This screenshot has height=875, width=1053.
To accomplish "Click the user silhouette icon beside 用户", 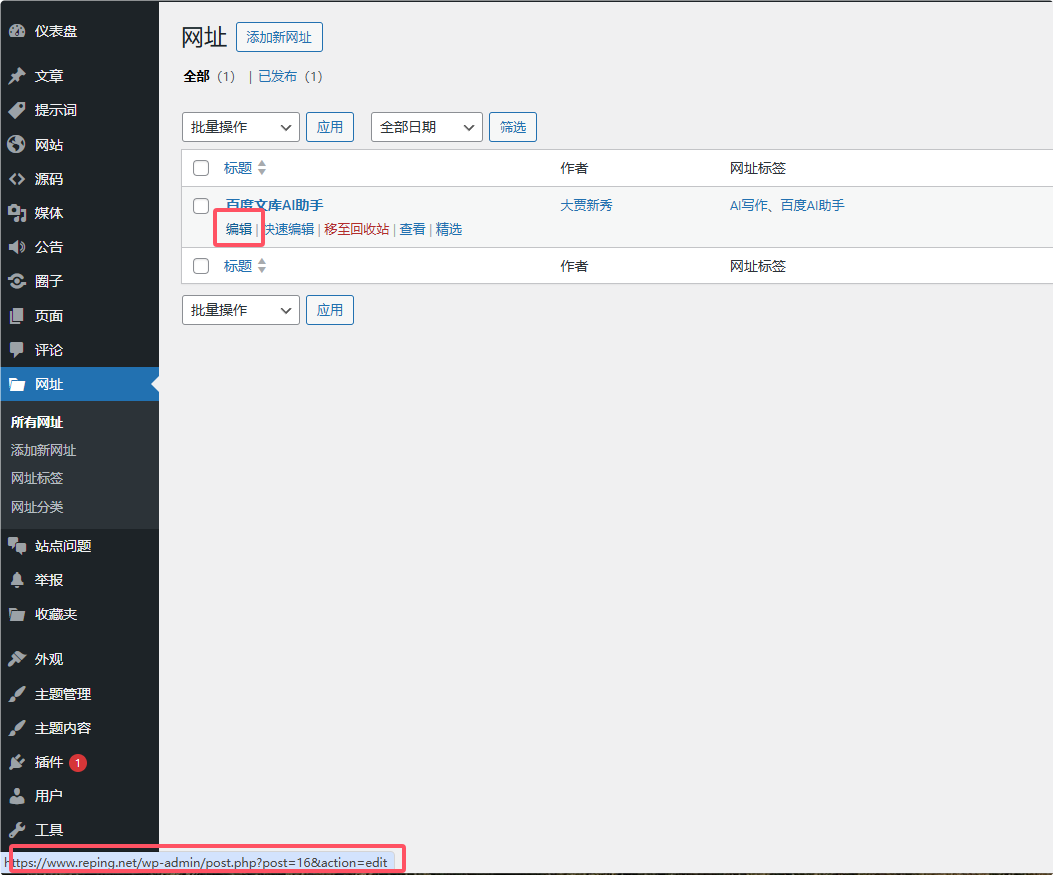I will [17, 796].
